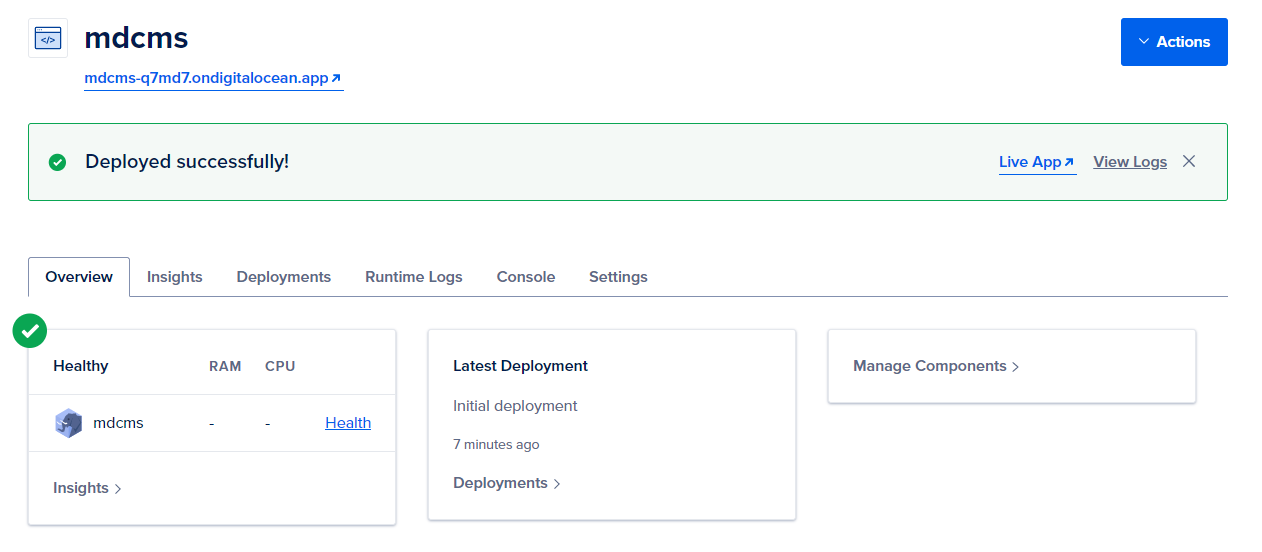Open the Console tab
The width and height of the screenshot is (1262, 552).
click(526, 277)
